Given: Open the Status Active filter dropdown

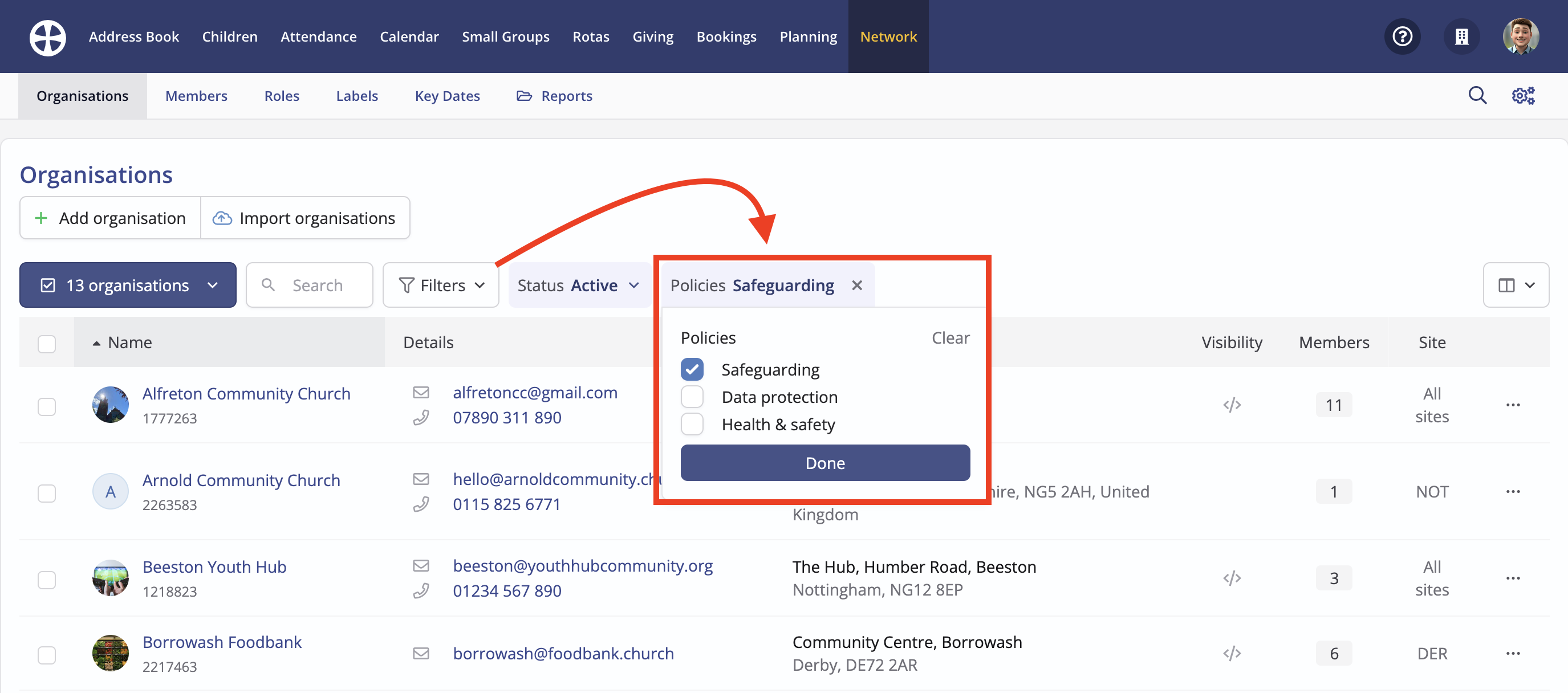Looking at the screenshot, I should point(578,286).
